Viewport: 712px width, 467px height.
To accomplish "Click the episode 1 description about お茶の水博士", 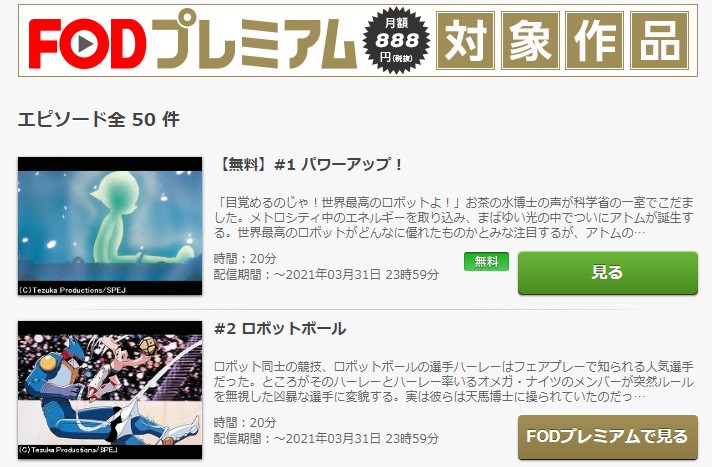I will click(454, 218).
